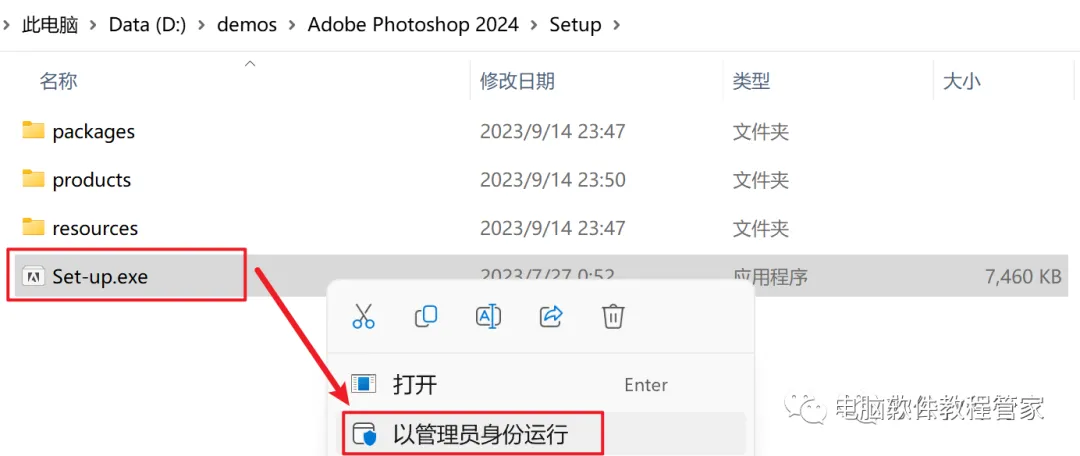The height and width of the screenshot is (456, 1080).
Task: Select the packages folder icon
Action: point(32,130)
